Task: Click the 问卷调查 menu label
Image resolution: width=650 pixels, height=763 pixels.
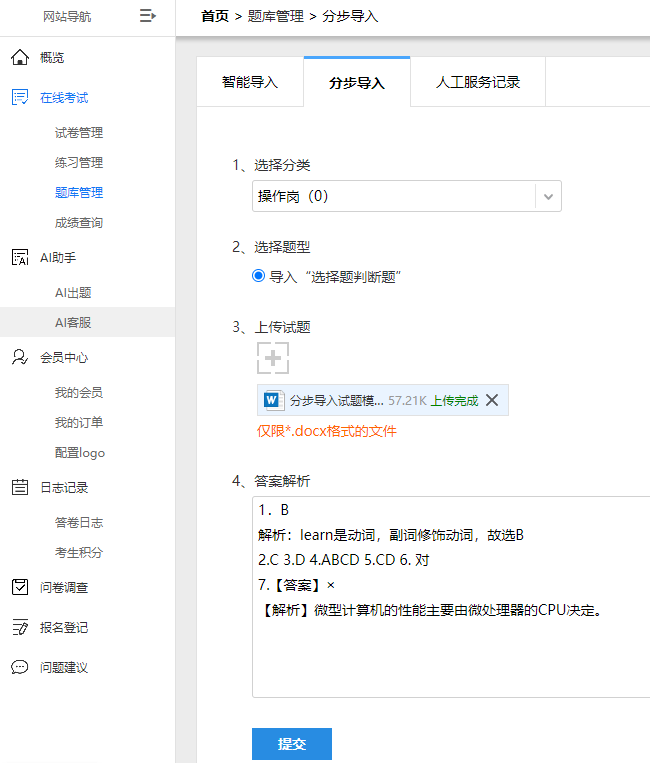Action: point(64,587)
